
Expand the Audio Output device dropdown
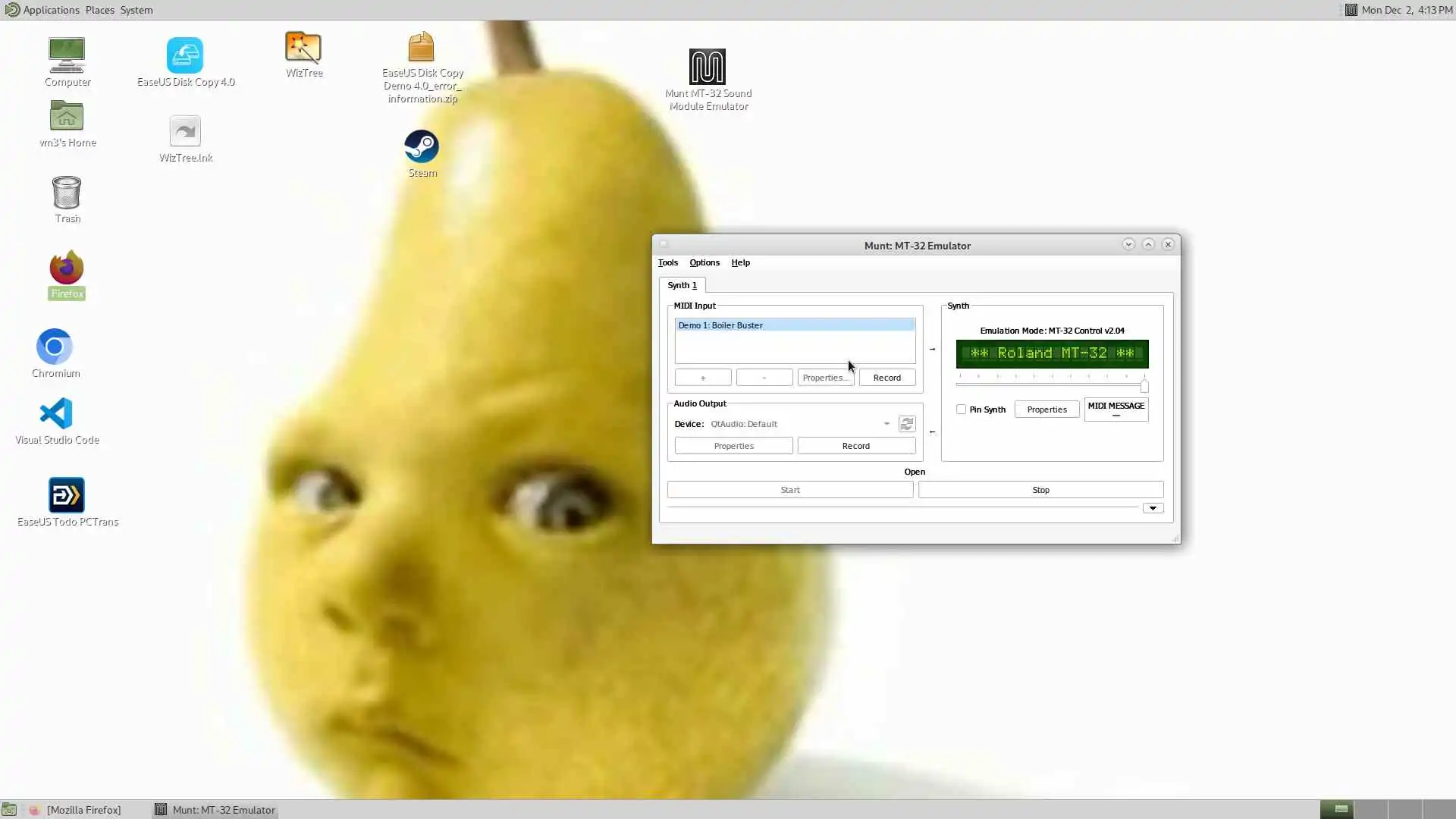(886, 424)
